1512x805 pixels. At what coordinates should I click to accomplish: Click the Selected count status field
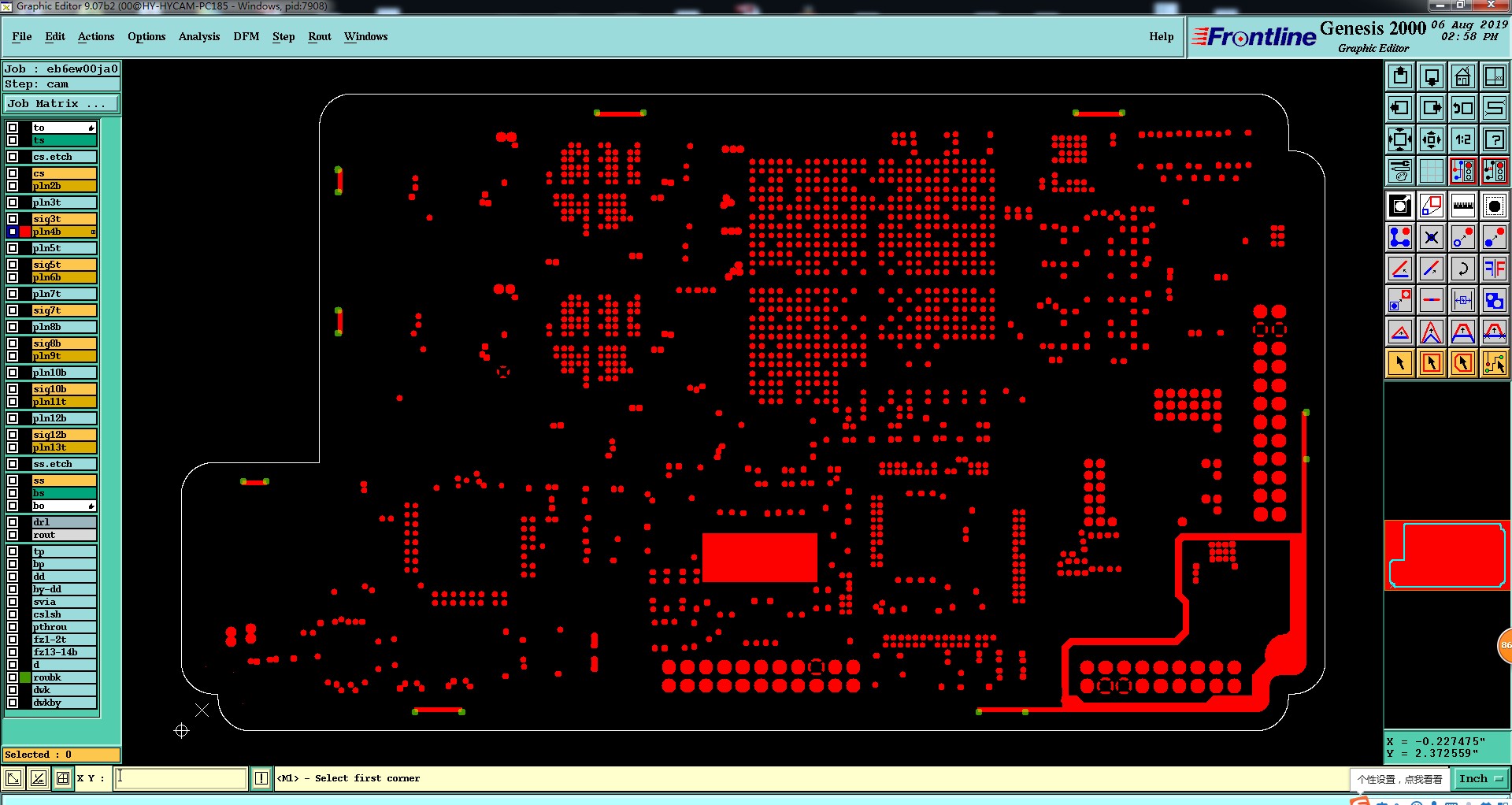(61, 755)
